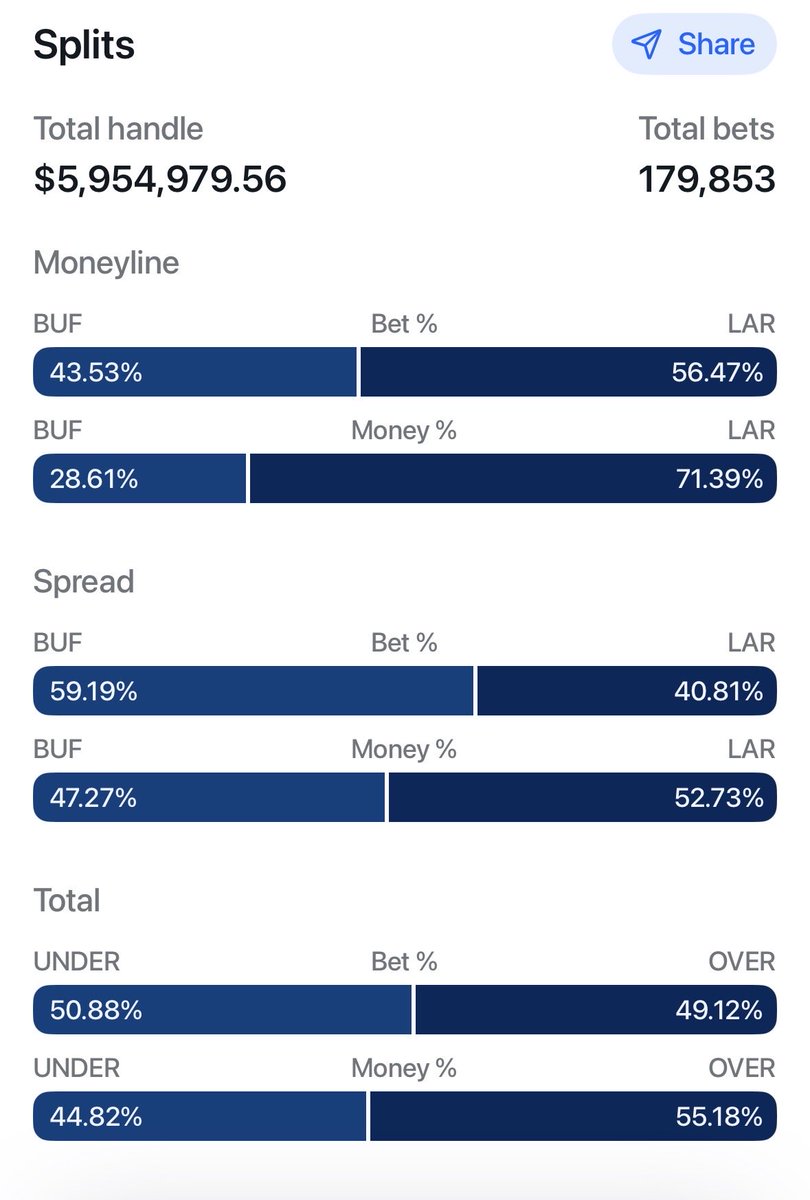Click LAR 71.39% Moneyline money segment
Image resolution: width=810 pixels, height=1200 pixels.
[513, 478]
